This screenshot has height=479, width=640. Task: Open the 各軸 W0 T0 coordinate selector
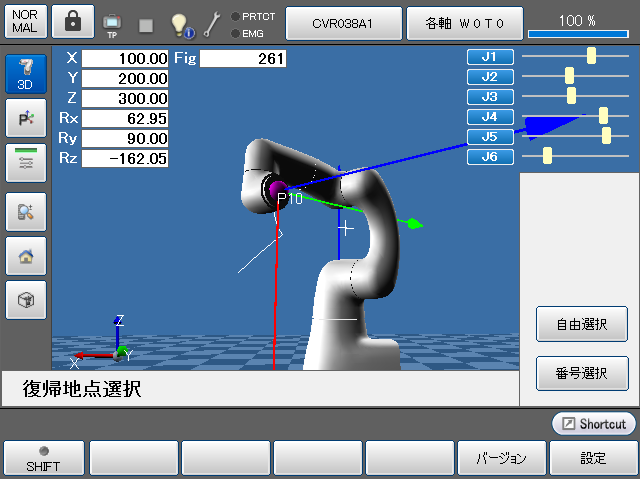(x=463, y=22)
